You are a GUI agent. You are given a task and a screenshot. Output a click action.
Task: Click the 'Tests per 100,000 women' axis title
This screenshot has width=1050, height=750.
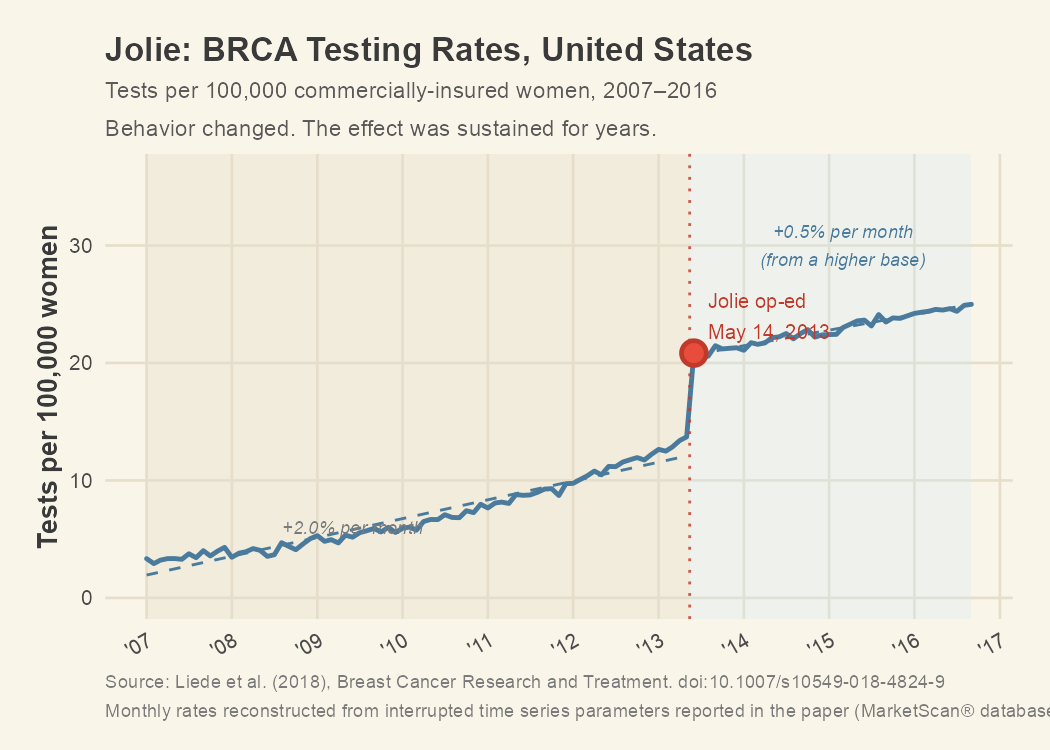[48, 387]
